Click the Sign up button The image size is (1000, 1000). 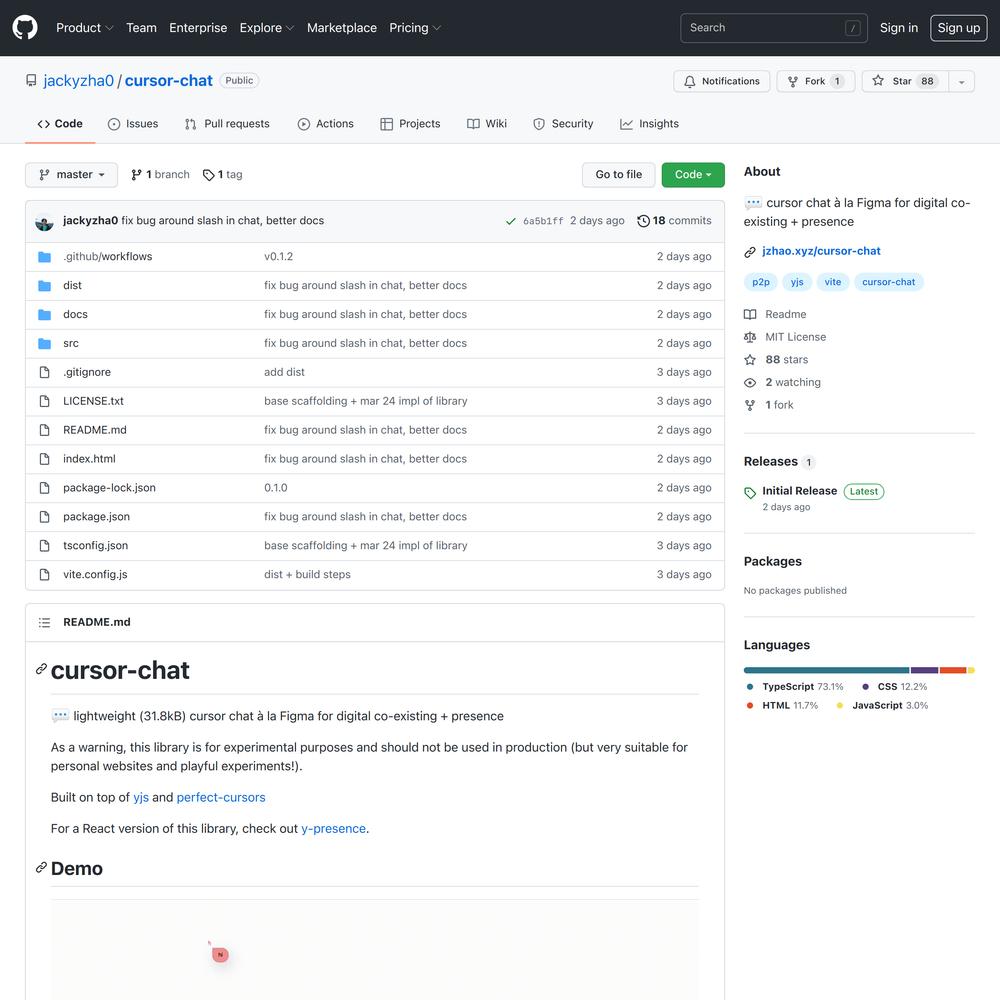(x=958, y=27)
